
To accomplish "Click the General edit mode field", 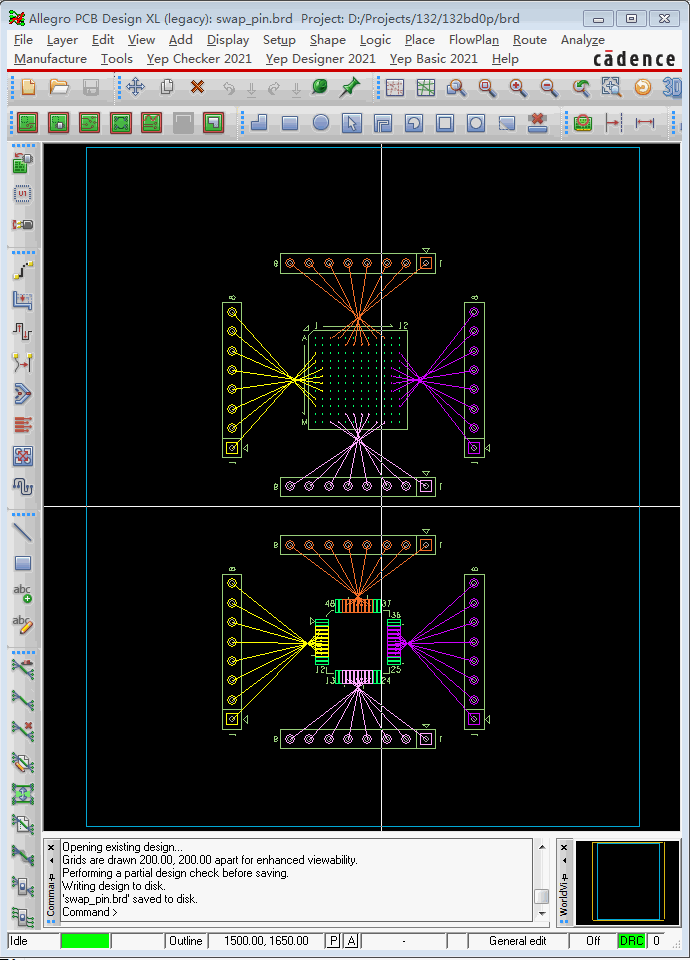I will pyautogui.click(x=517, y=941).
